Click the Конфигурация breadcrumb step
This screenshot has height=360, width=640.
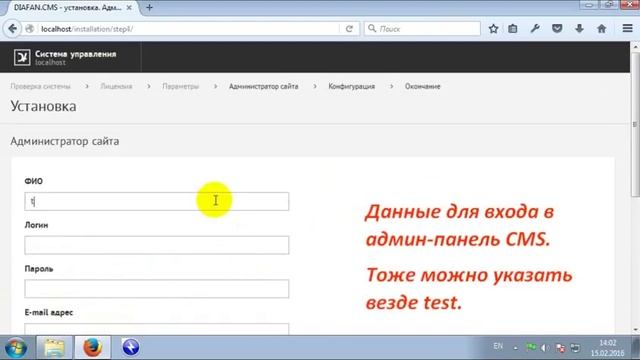coord(351,87)
